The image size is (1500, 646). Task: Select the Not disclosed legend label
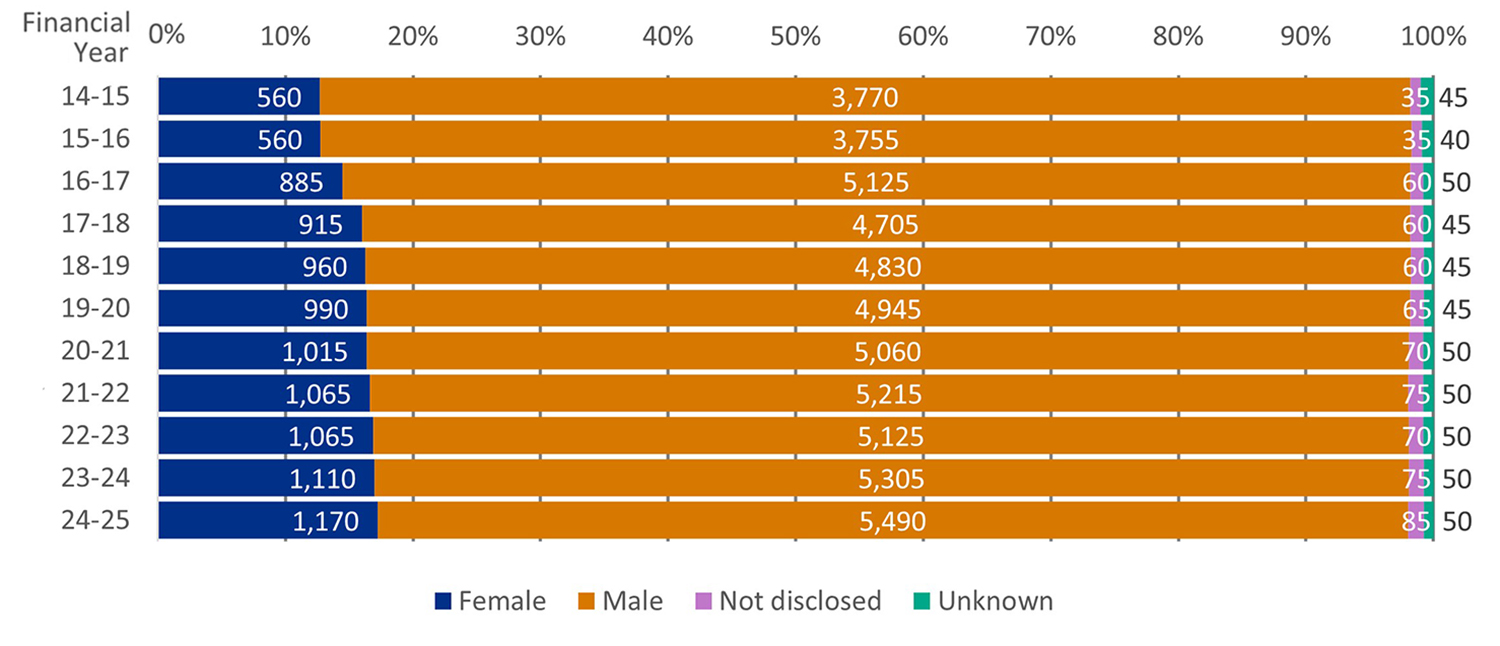pos(800,601)
